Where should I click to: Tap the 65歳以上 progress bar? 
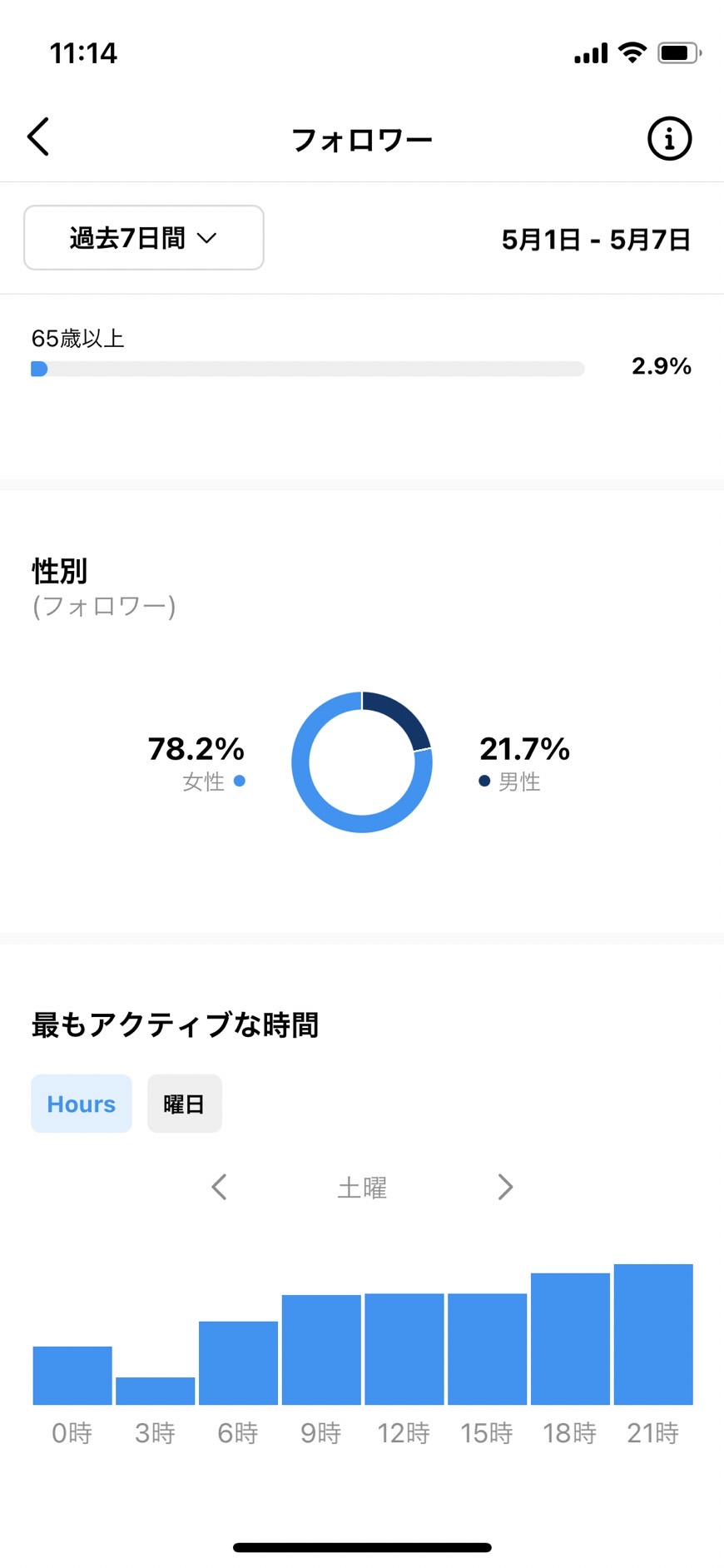(308, 369)
